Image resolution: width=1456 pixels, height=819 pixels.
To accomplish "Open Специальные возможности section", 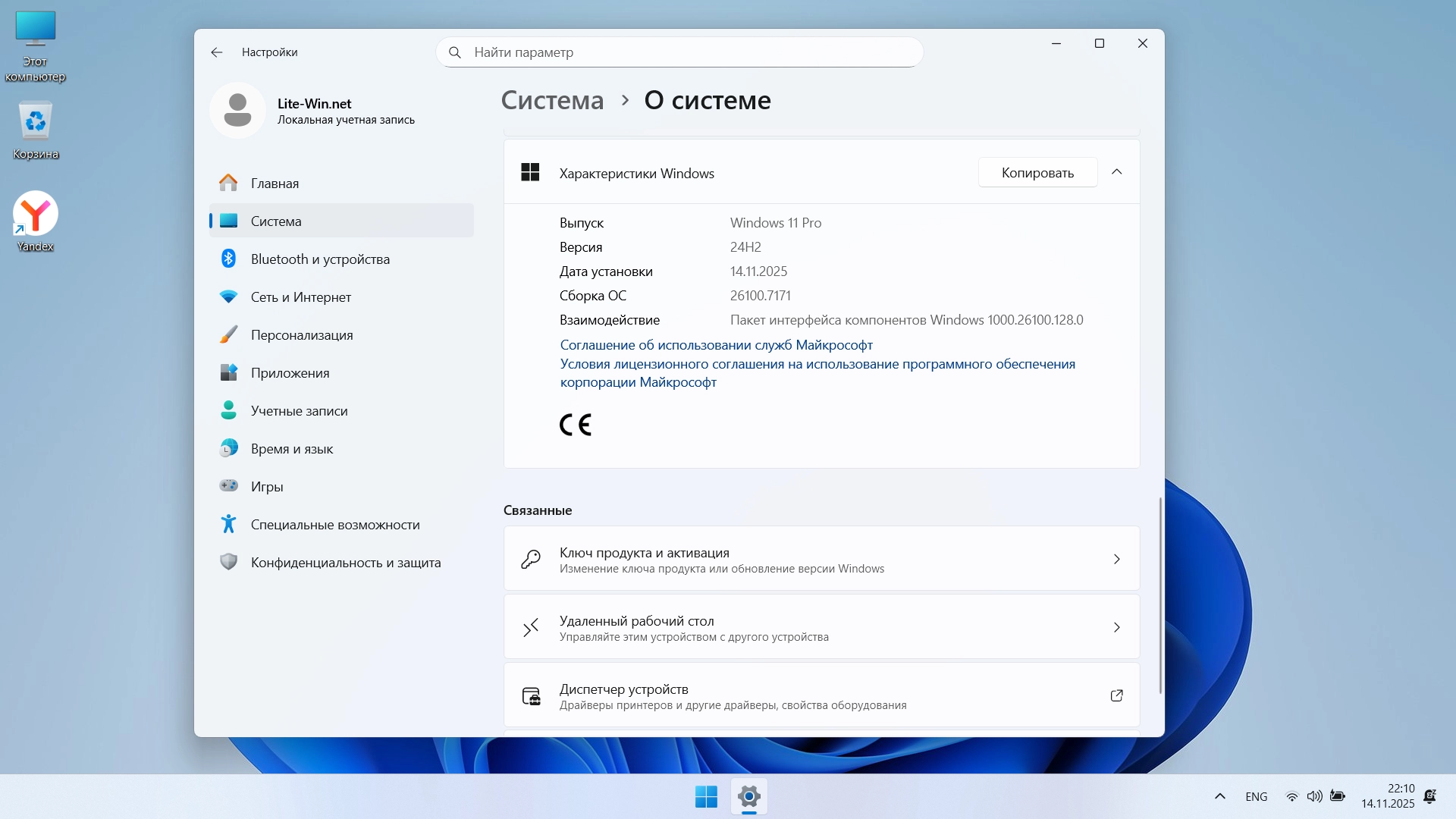I will tap(334, 525).
